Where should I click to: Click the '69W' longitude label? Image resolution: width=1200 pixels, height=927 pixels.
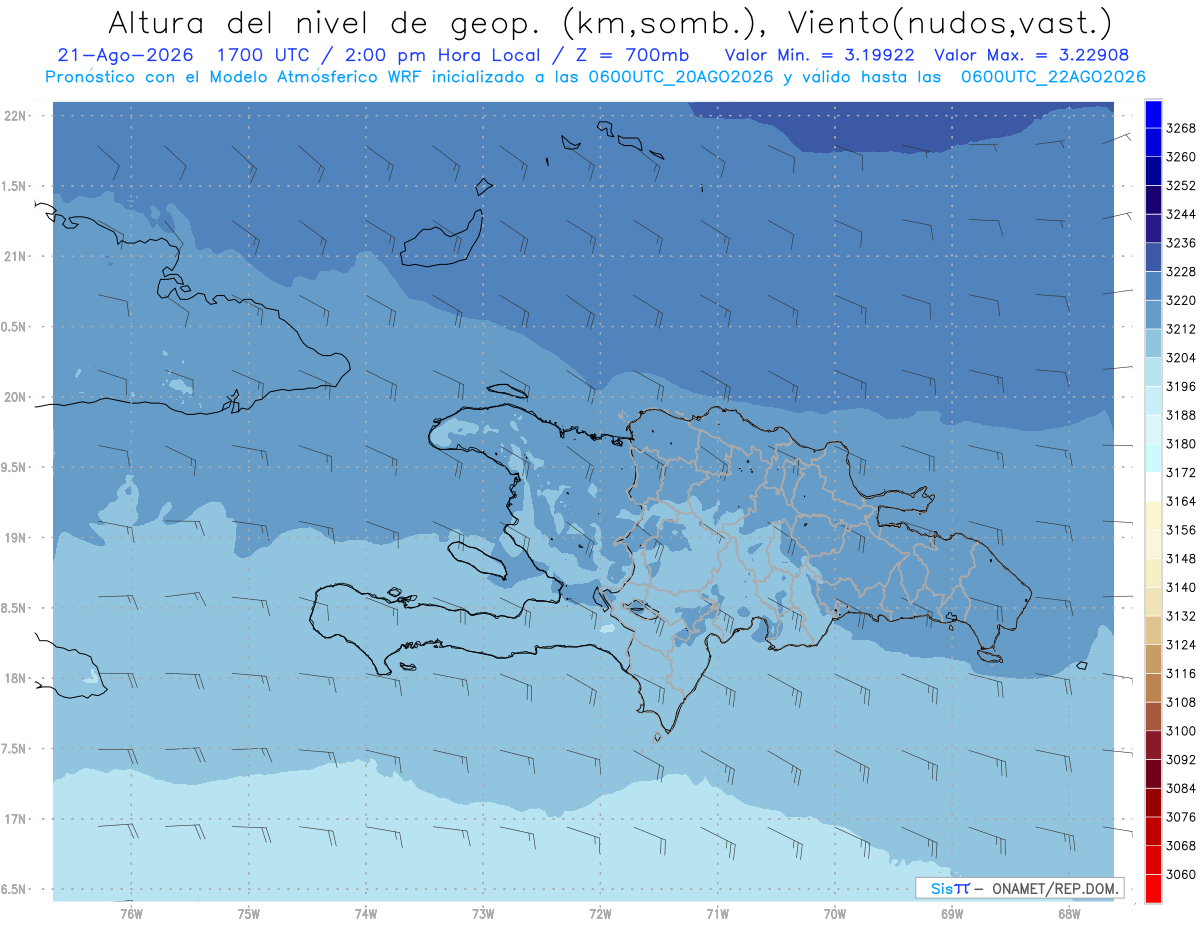pos(952,913)
